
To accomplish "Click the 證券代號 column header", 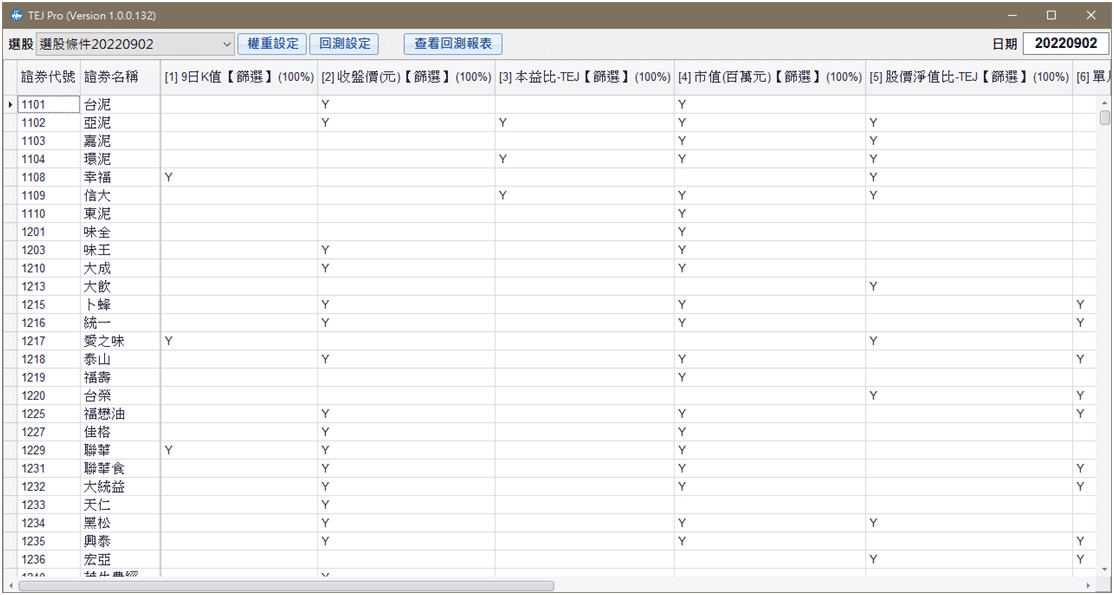I will point(46,76).
